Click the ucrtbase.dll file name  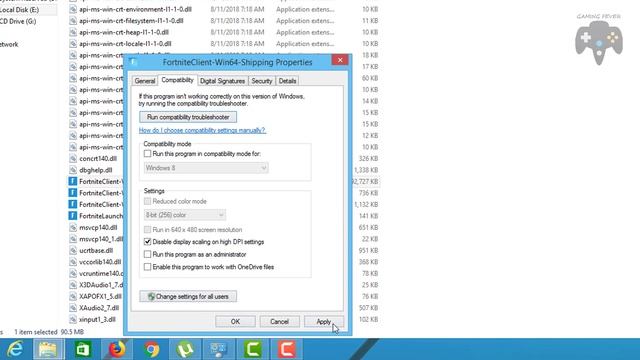coord(96,250)
